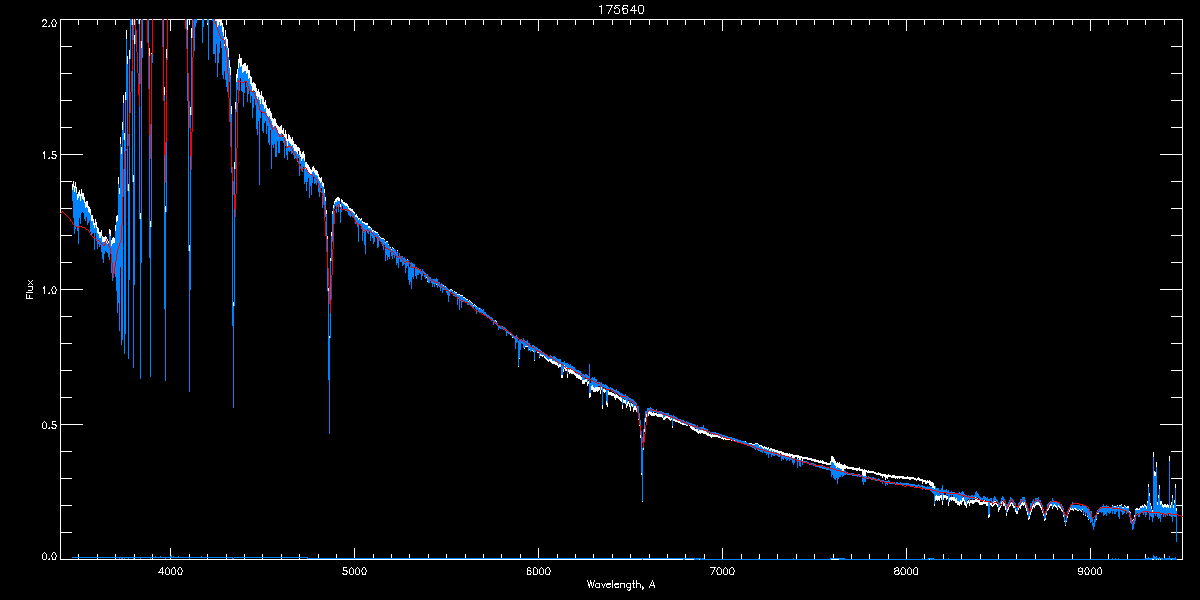
Task: Click the 1.0 flux axis label
Action: coord(48,290)
